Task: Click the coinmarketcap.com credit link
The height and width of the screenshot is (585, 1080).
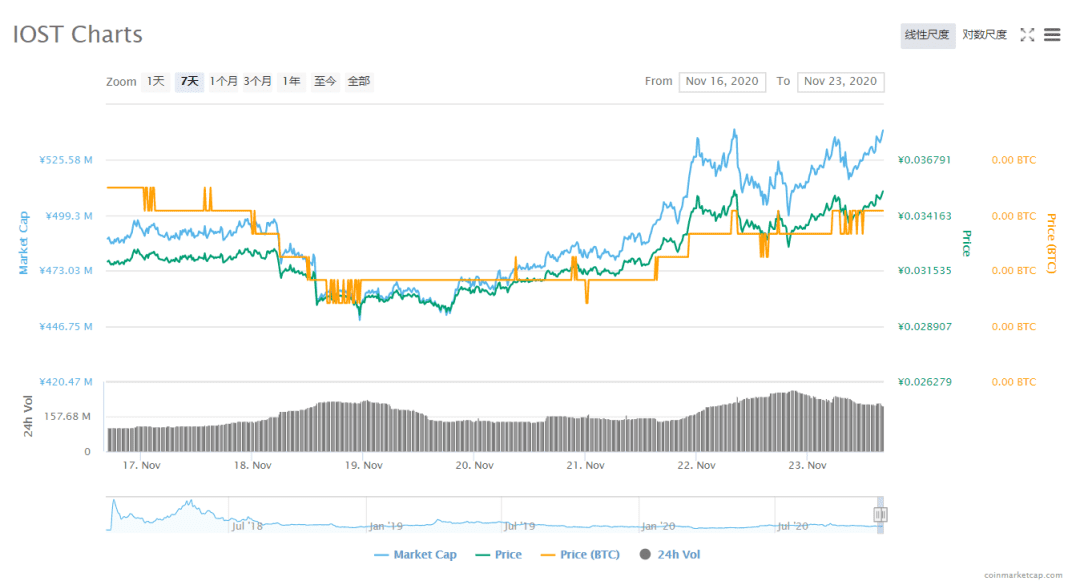Action: tap(1023, 575)
